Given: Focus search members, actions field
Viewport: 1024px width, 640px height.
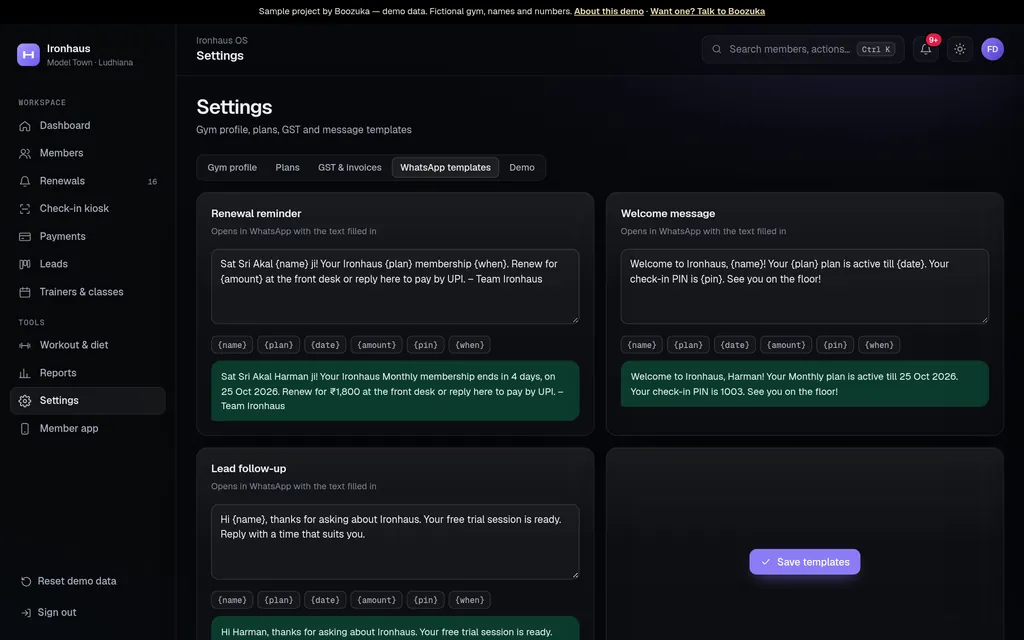Looking at the screenshot, I should 803,49.
